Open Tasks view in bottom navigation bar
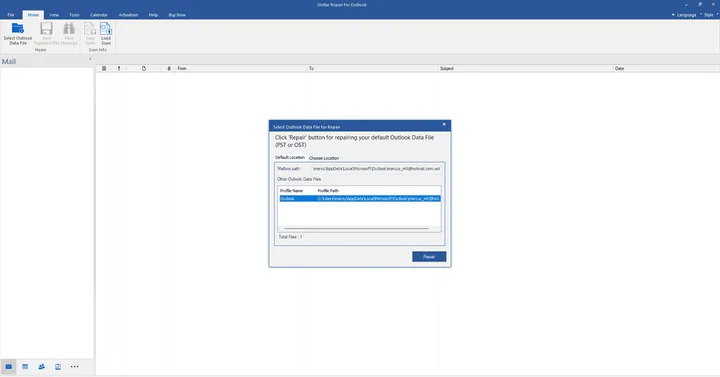Image resolution: width=720 pixels, height=377 pixels. point(58,366)
